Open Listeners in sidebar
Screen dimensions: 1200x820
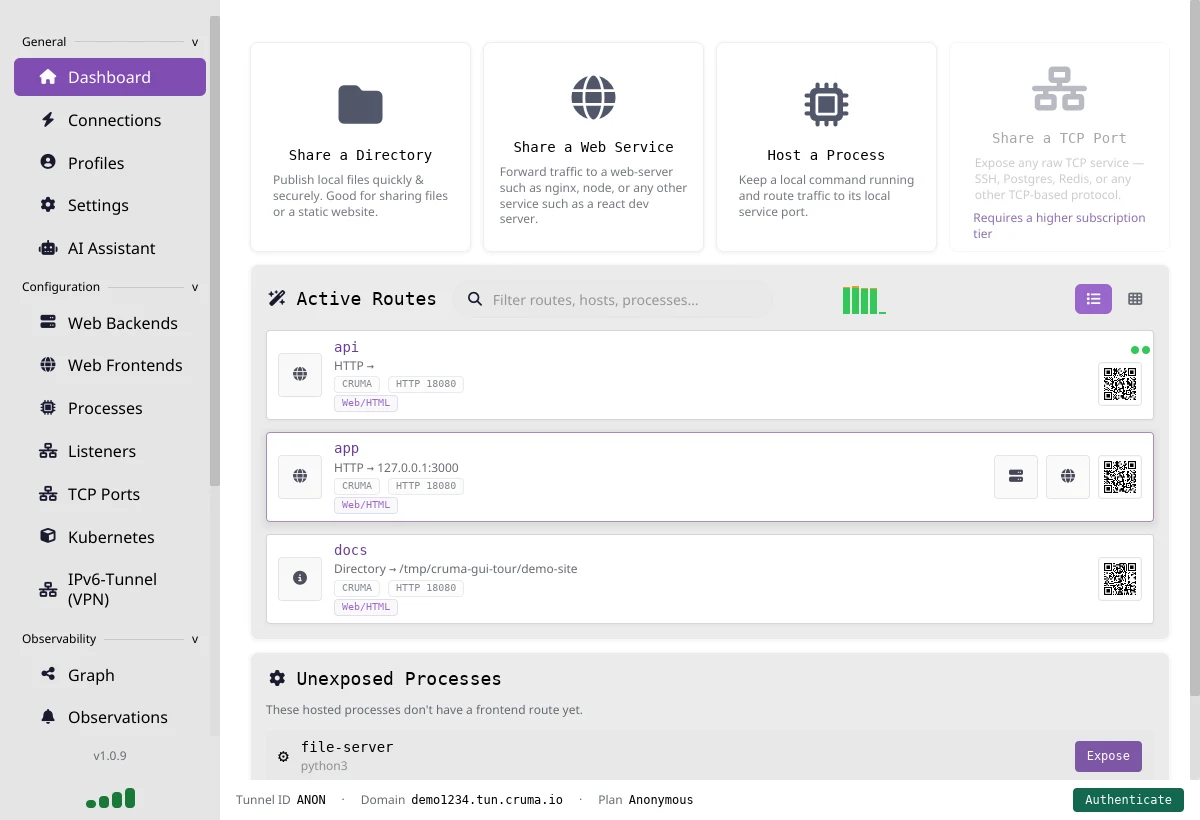click(x=110, y=451)
